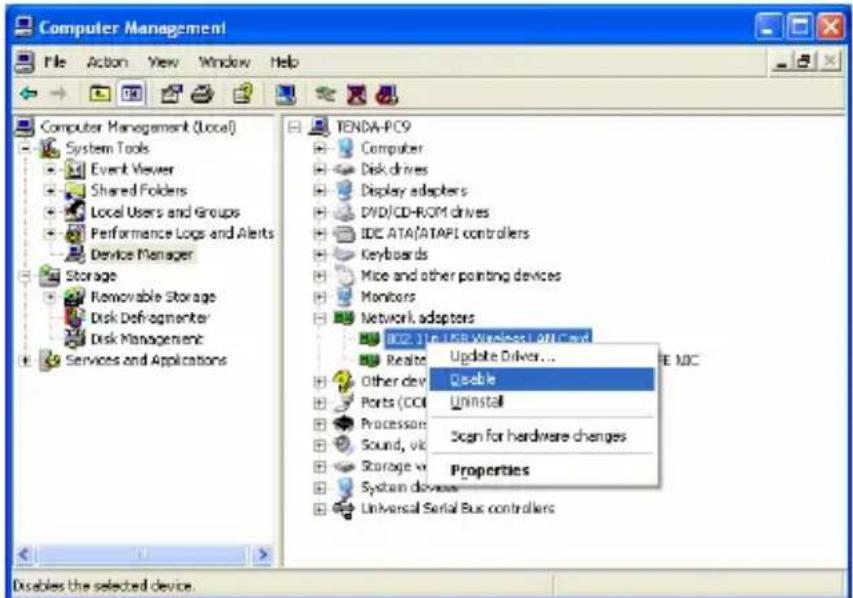
Task: Click the Print toolbar icon
Action: click(202, 94)
